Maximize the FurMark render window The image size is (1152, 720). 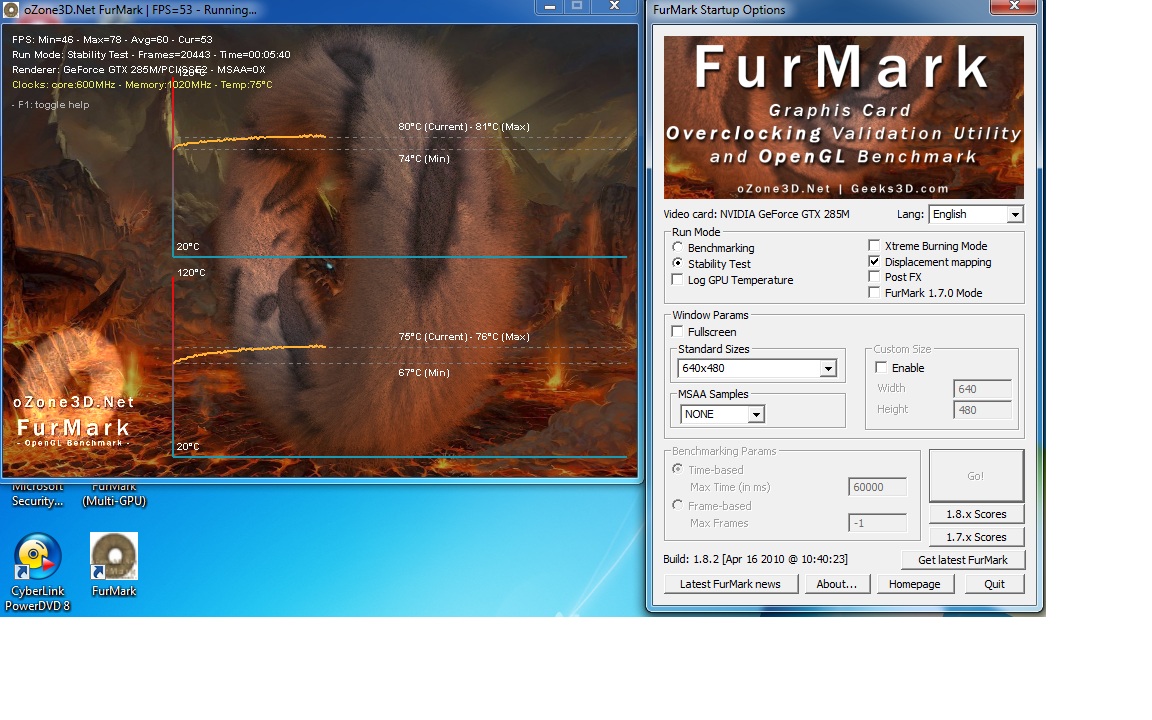click(x=577, y=7)
